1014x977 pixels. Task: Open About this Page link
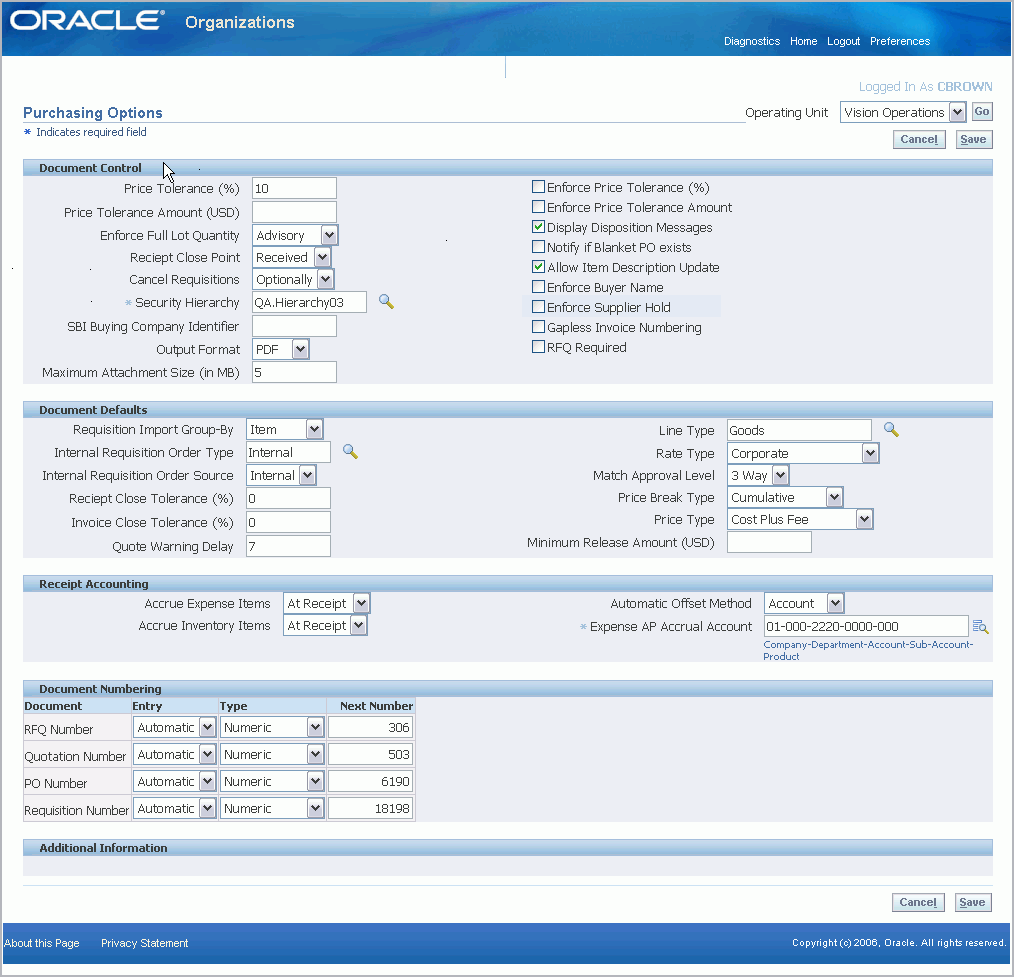(x=41, y=943)
